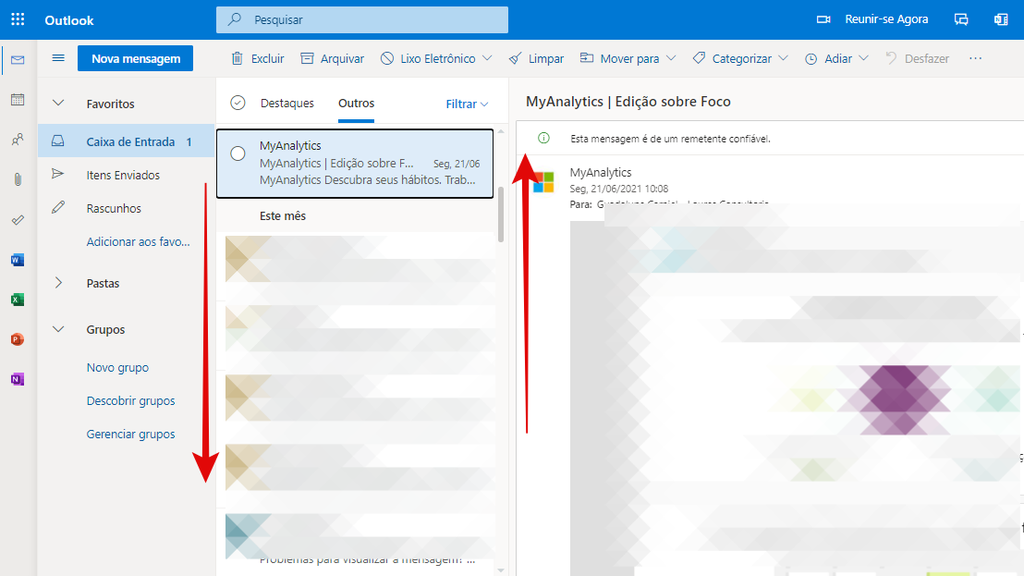1024x576 pixels.
Task: Open People contacts from the left rail
Action: click(18, 139)
